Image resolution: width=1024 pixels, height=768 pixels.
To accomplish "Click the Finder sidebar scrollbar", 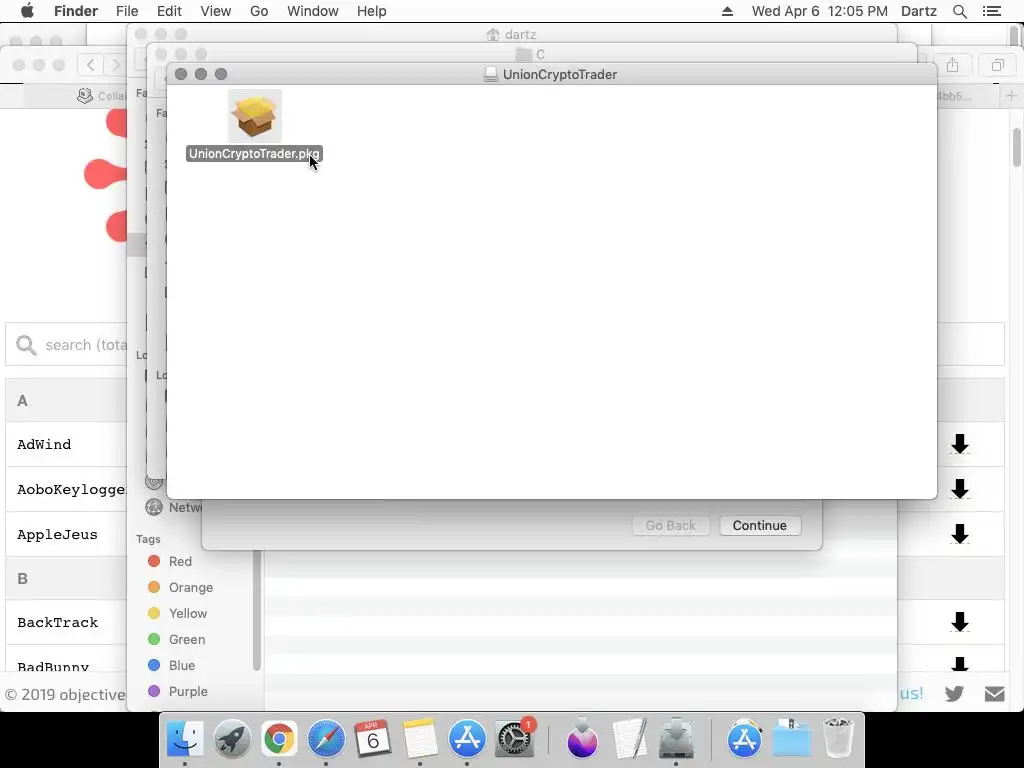I will point(257,611).
